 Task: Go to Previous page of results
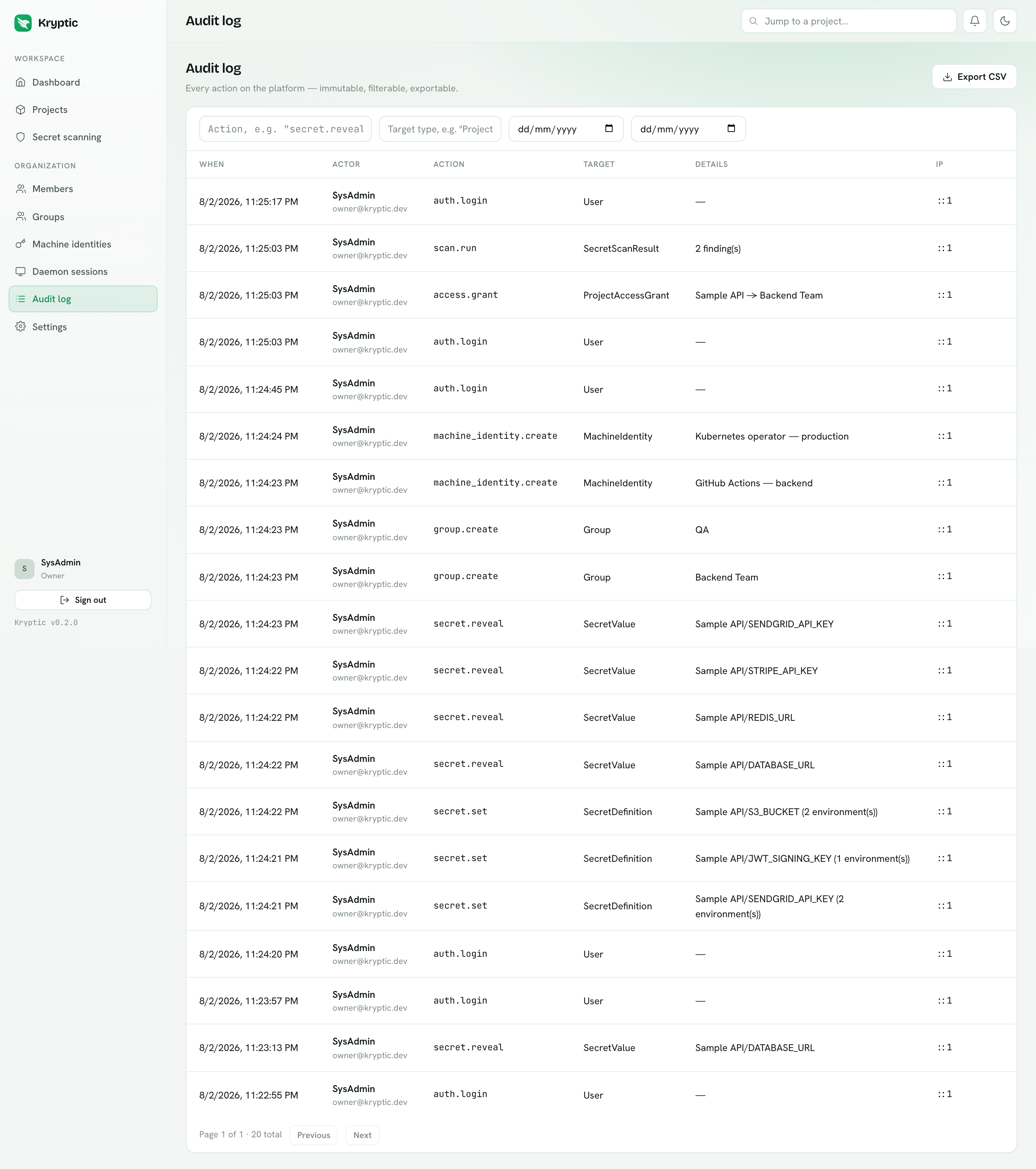(313, 1135)
